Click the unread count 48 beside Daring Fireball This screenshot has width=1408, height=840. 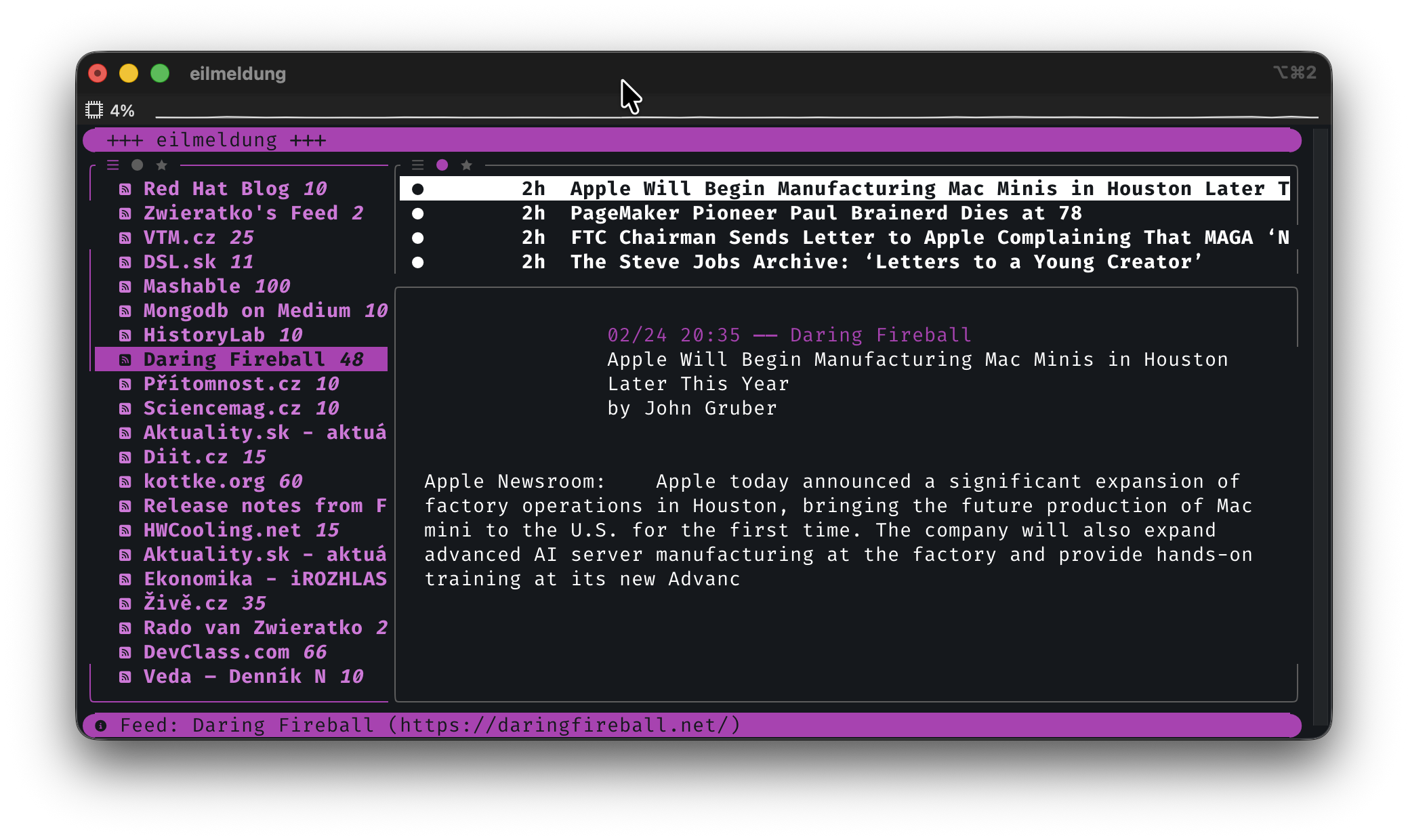[352, 360]
